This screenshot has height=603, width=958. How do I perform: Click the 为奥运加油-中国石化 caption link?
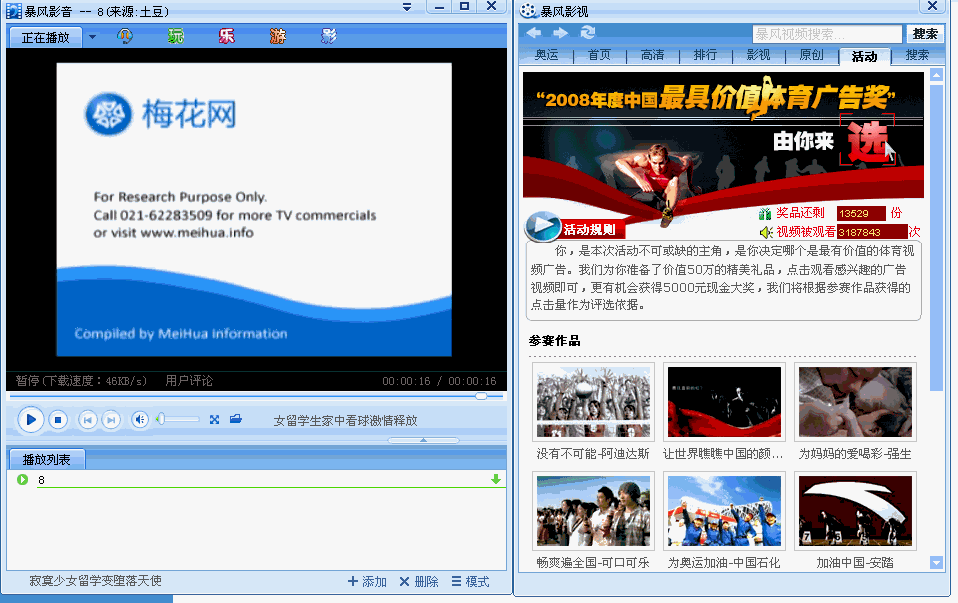724,563
